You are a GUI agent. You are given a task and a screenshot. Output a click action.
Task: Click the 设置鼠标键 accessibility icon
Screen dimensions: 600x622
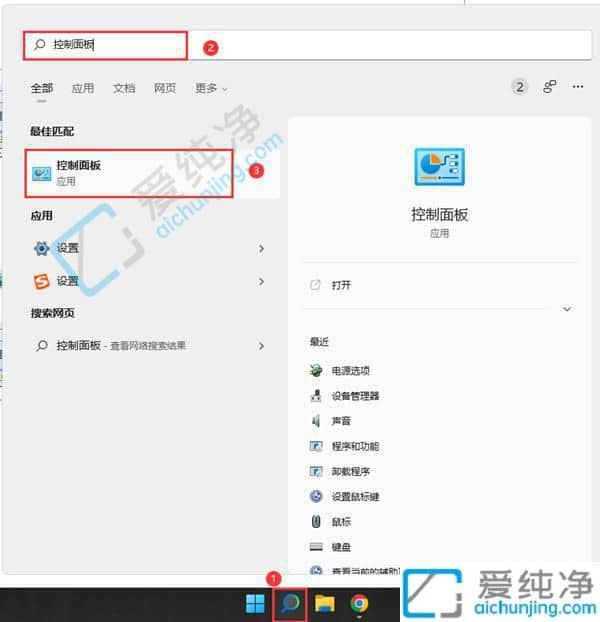pyautogui.click(x=316, y=496)
